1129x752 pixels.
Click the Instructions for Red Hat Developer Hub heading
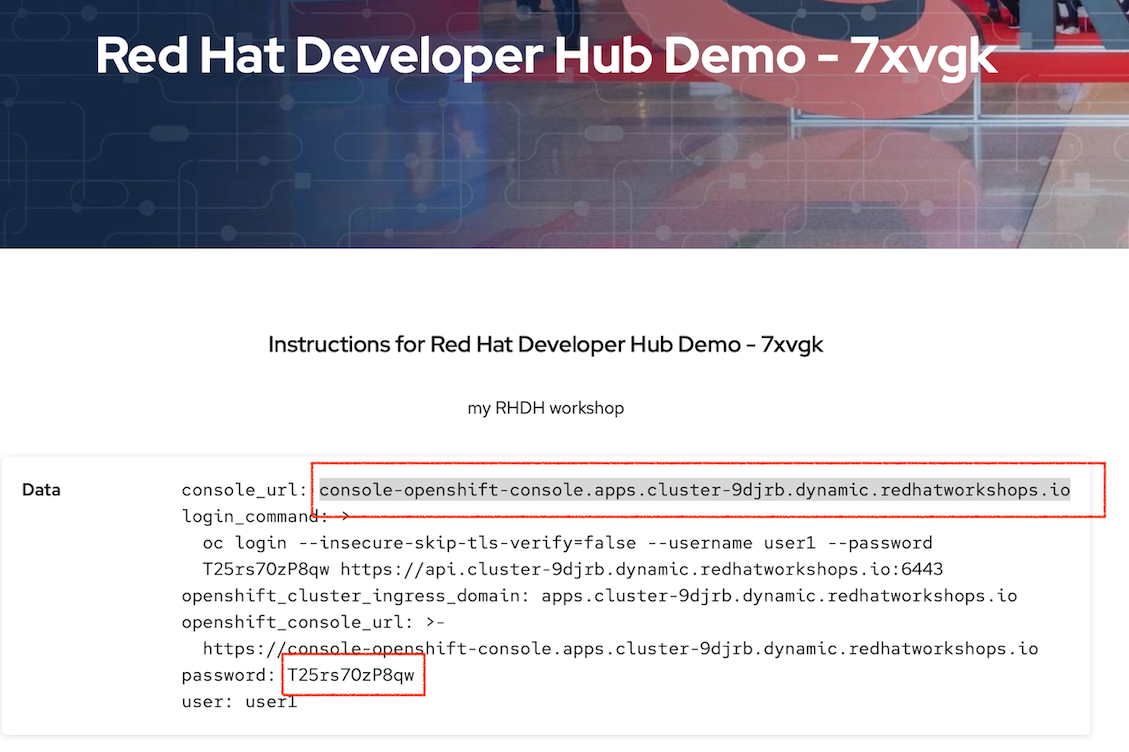coord(545,345)
